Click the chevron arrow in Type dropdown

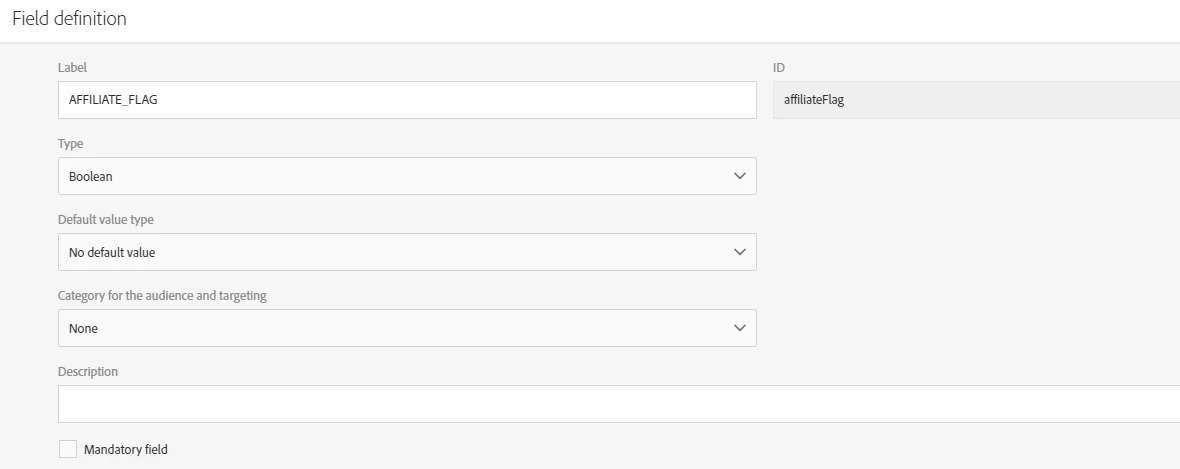pos(739,176)
